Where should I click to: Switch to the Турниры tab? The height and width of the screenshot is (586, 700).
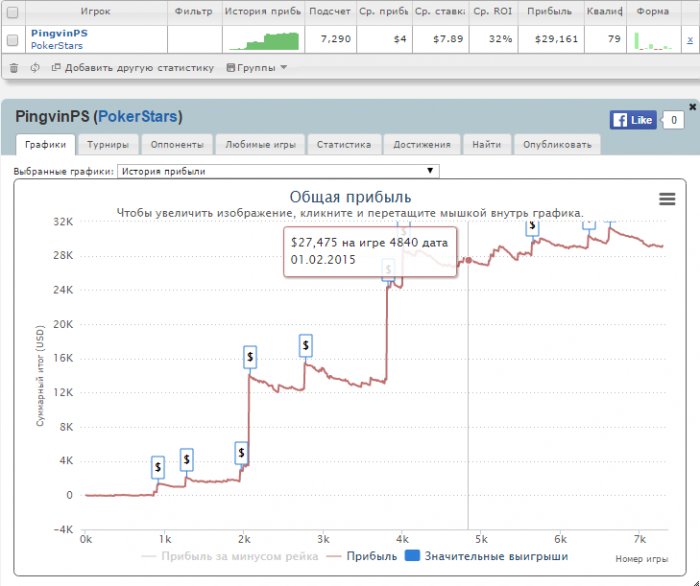pos(108,145)
